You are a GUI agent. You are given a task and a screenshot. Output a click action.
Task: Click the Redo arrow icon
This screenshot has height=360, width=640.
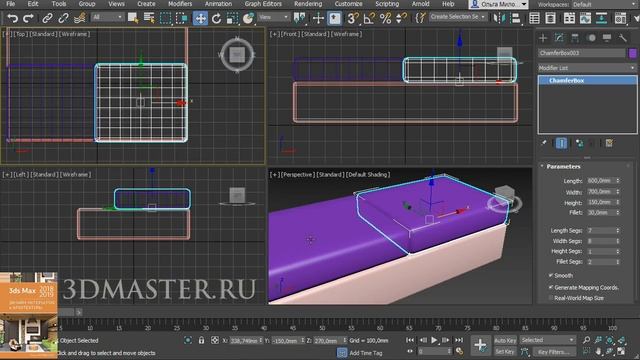(28, 18)
